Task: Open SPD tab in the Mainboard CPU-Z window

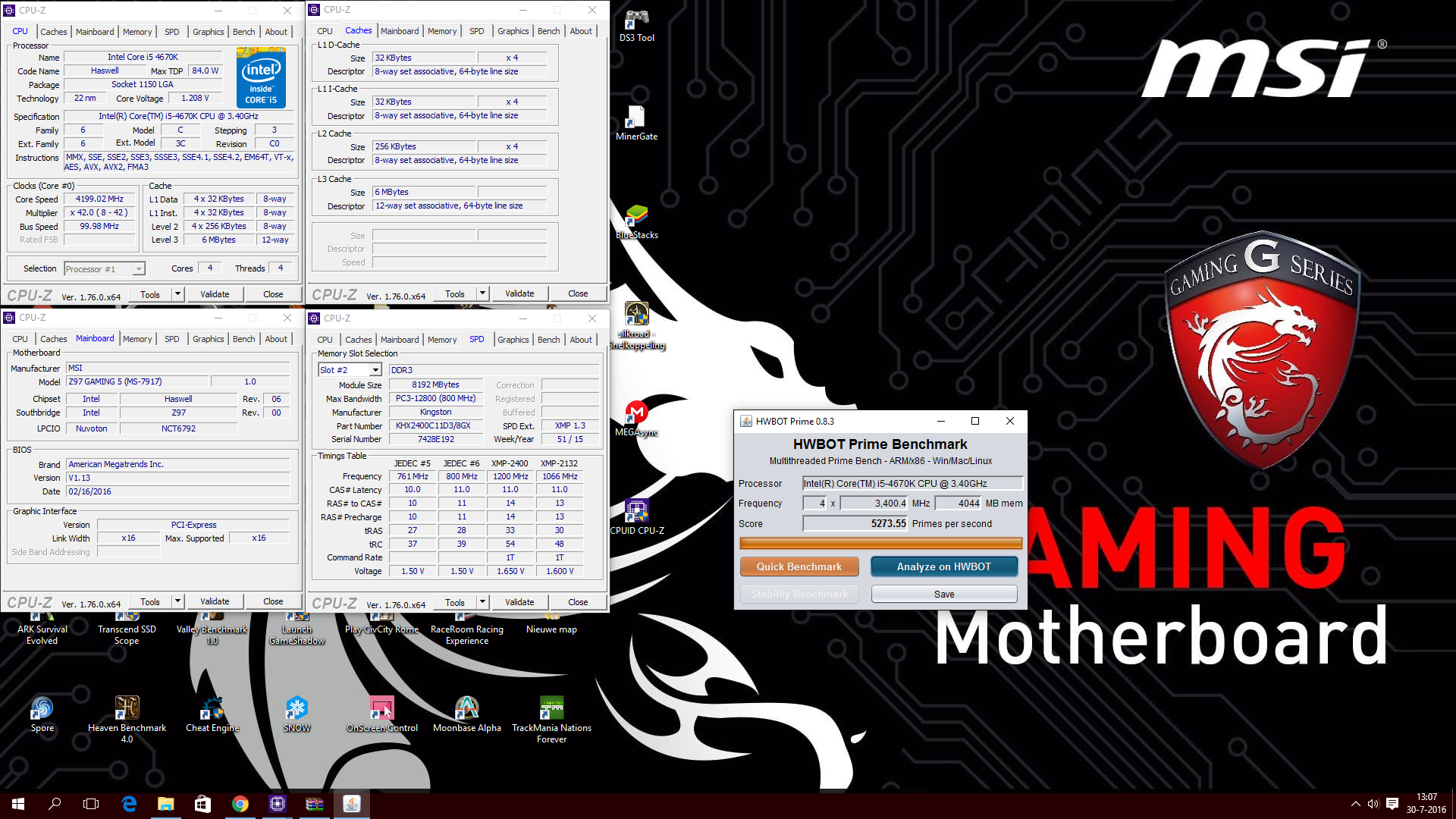Action: tap(172, 339)
